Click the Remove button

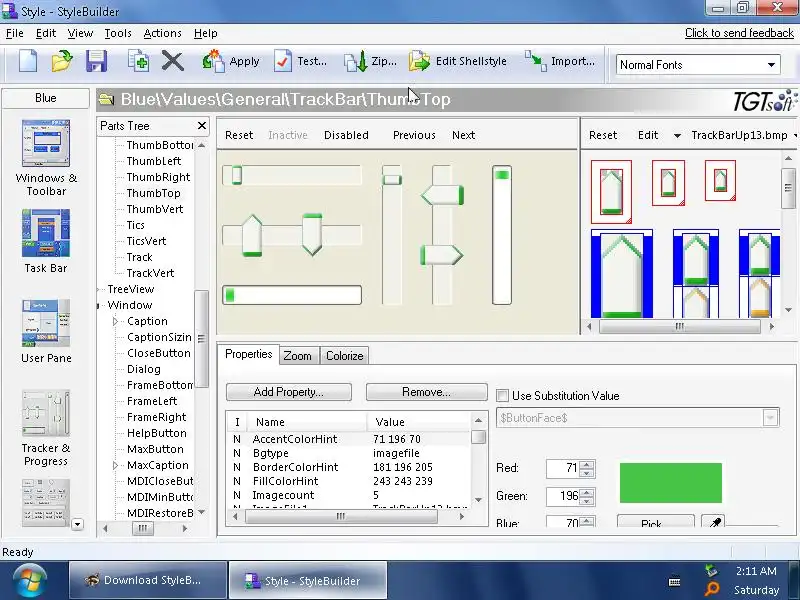(426, 392)
